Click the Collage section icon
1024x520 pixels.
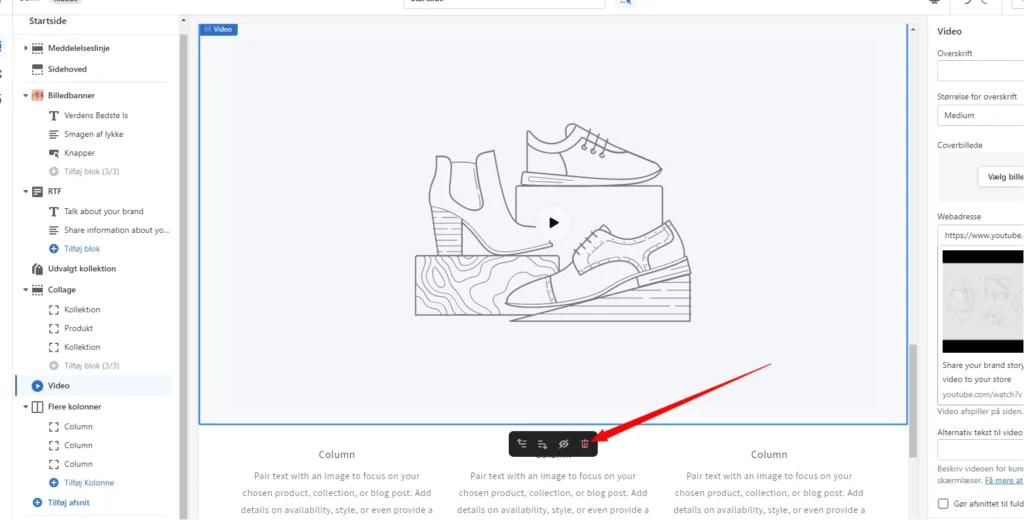(x=37, y=289)
